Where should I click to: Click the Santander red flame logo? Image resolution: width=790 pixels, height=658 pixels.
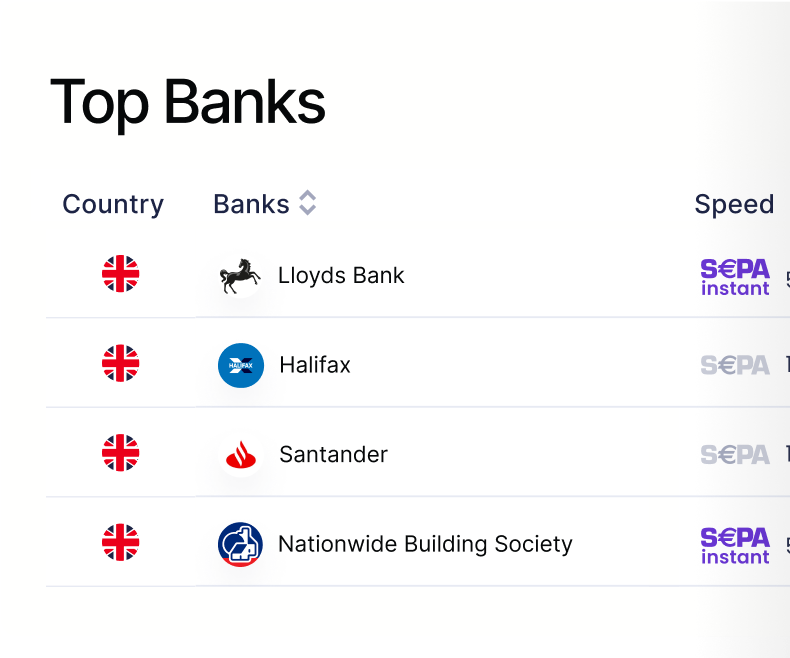tap(241, 454)
